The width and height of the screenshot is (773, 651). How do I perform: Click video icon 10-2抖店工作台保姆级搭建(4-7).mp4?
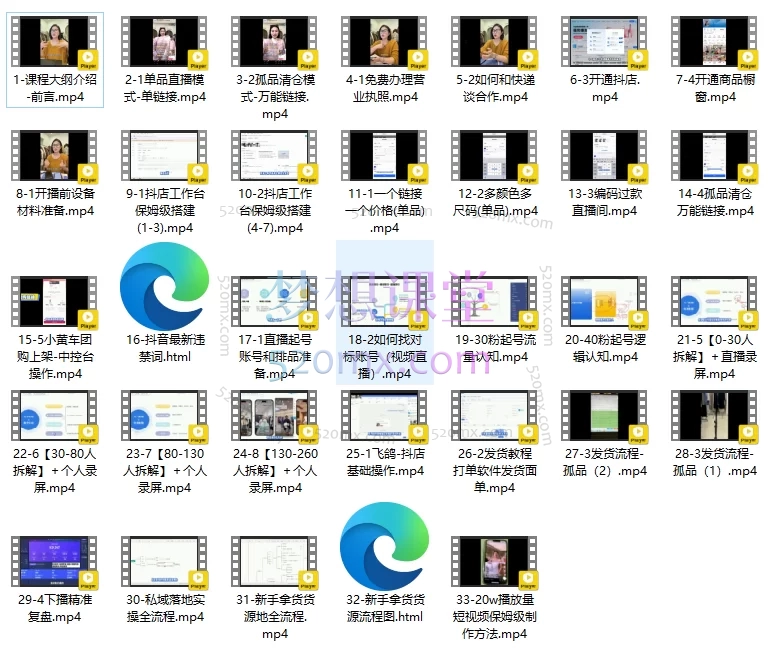pos(274,156)
